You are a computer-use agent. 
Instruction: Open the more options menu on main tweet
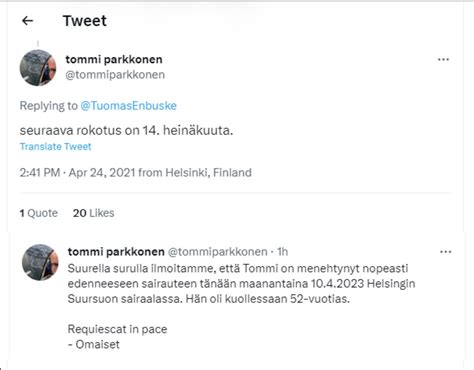point(443,60)
